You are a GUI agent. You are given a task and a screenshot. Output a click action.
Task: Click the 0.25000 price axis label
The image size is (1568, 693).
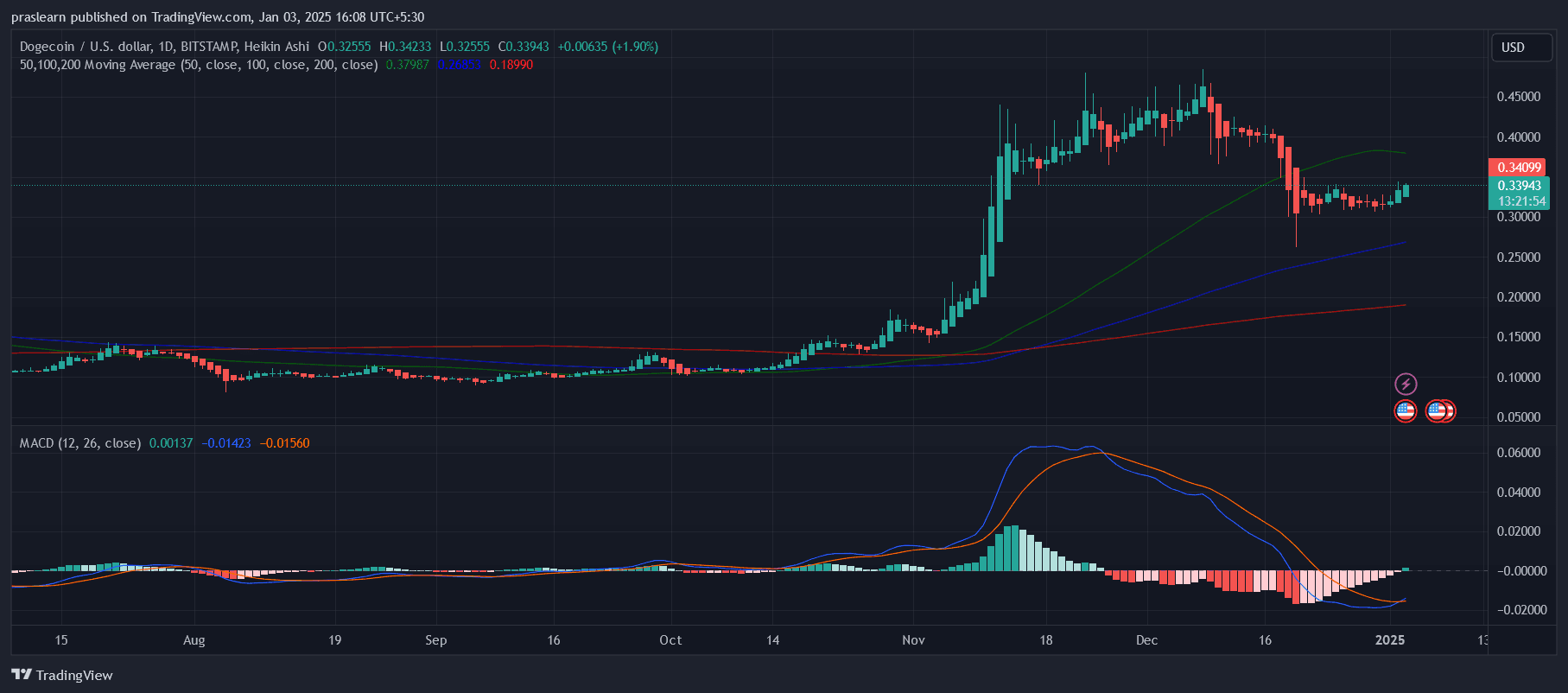tap(1518, 257)
